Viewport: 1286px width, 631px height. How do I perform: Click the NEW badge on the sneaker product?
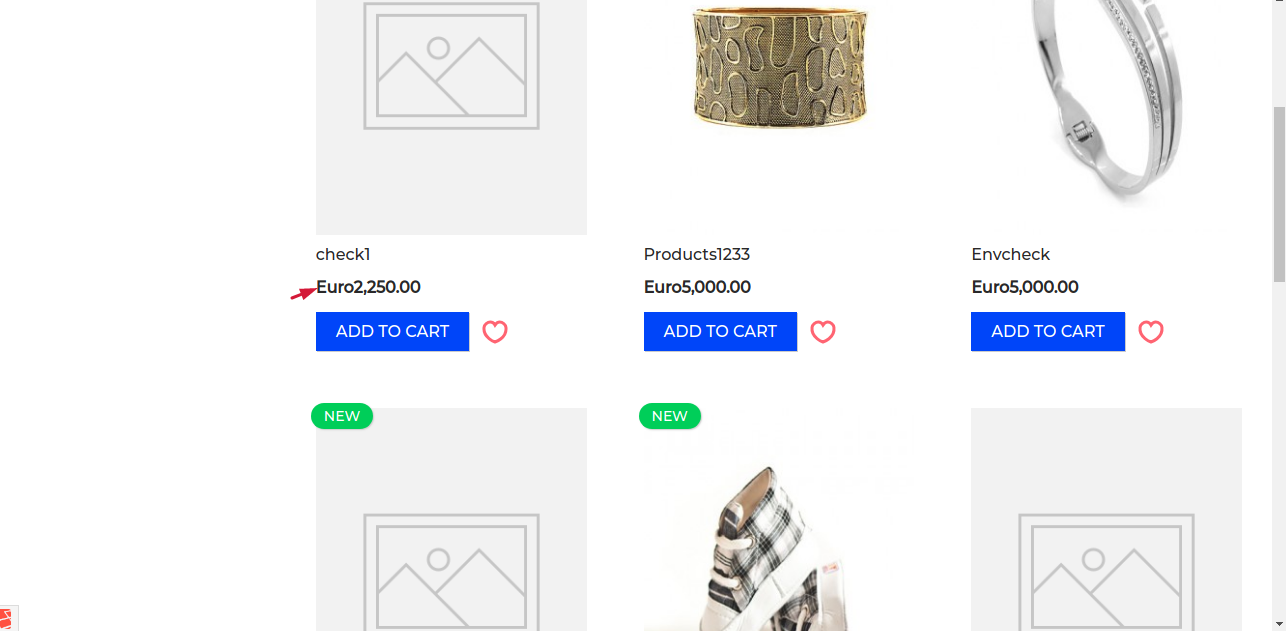coord(670,416)
